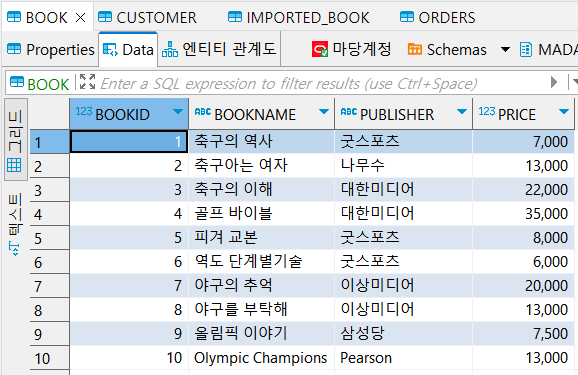
Task: Click the BOOK table label in filter bar
Action: tap(48, 84)
